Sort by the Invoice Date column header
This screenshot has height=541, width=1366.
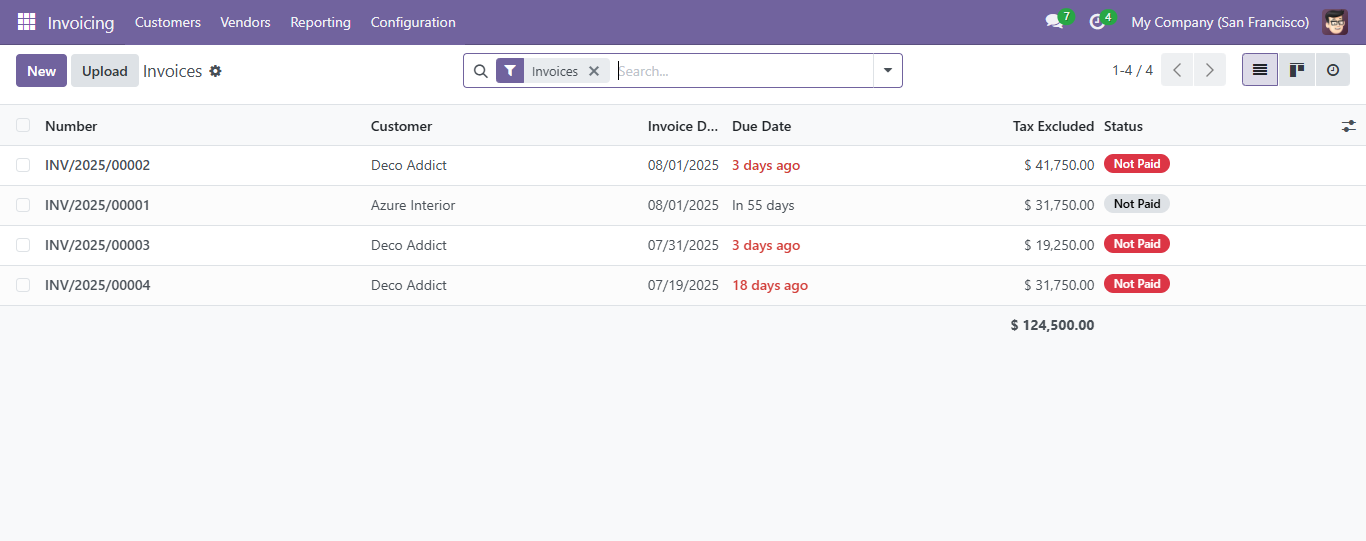(x=683, y=126)
